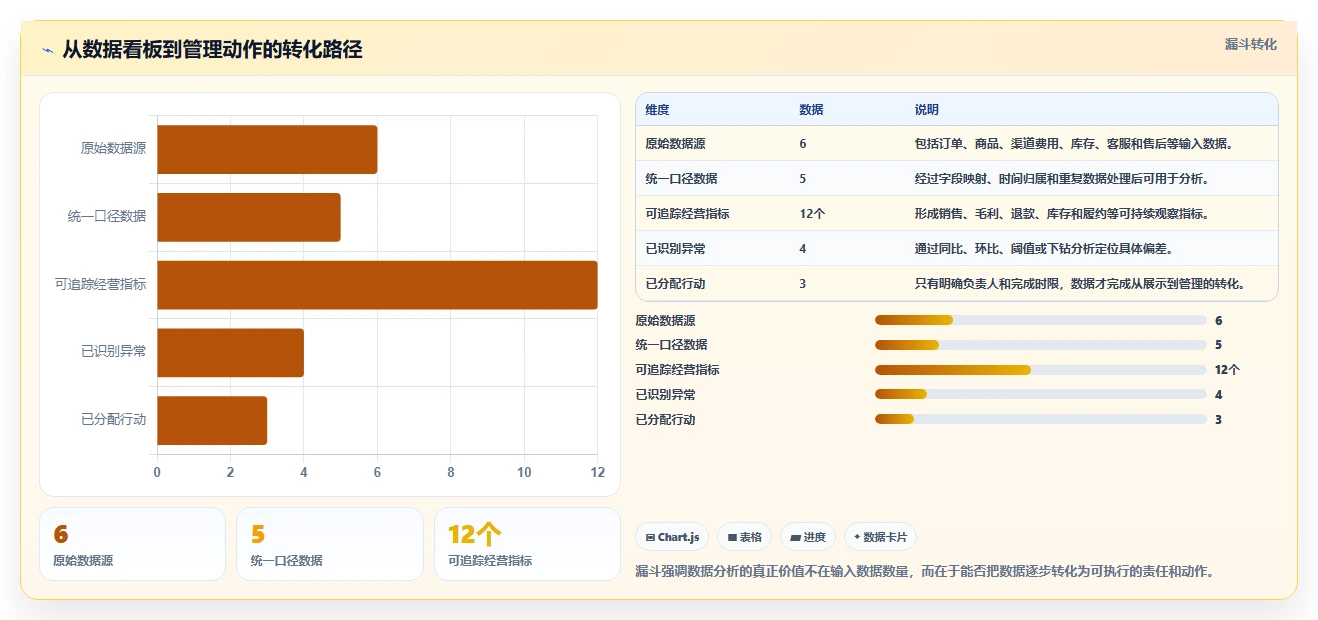Click the 统一口径数据 chart bar
The width and height of the screenshot is (1318, 620).
click(x=249, y=217)
